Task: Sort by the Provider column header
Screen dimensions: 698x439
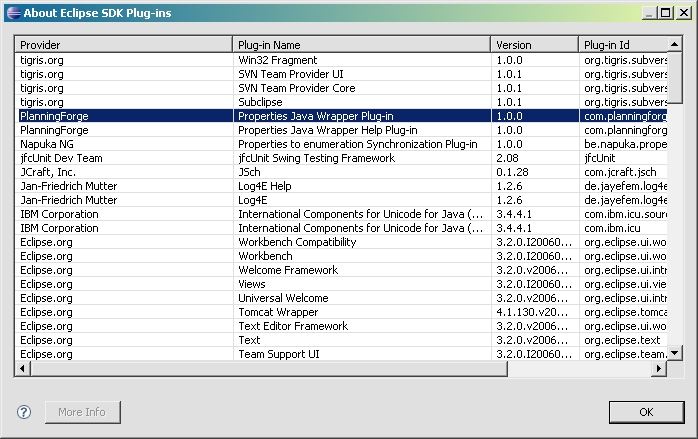Action: 124,45
